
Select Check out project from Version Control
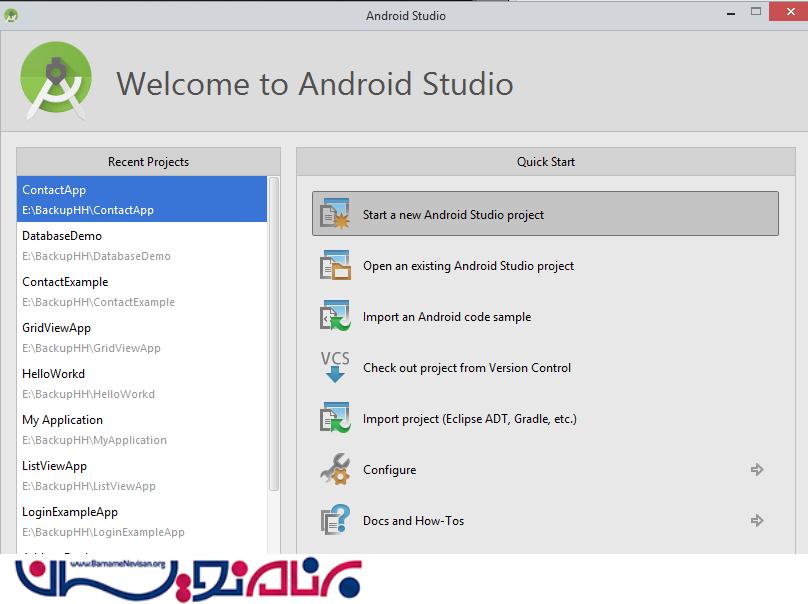click(x=466, y=368)
